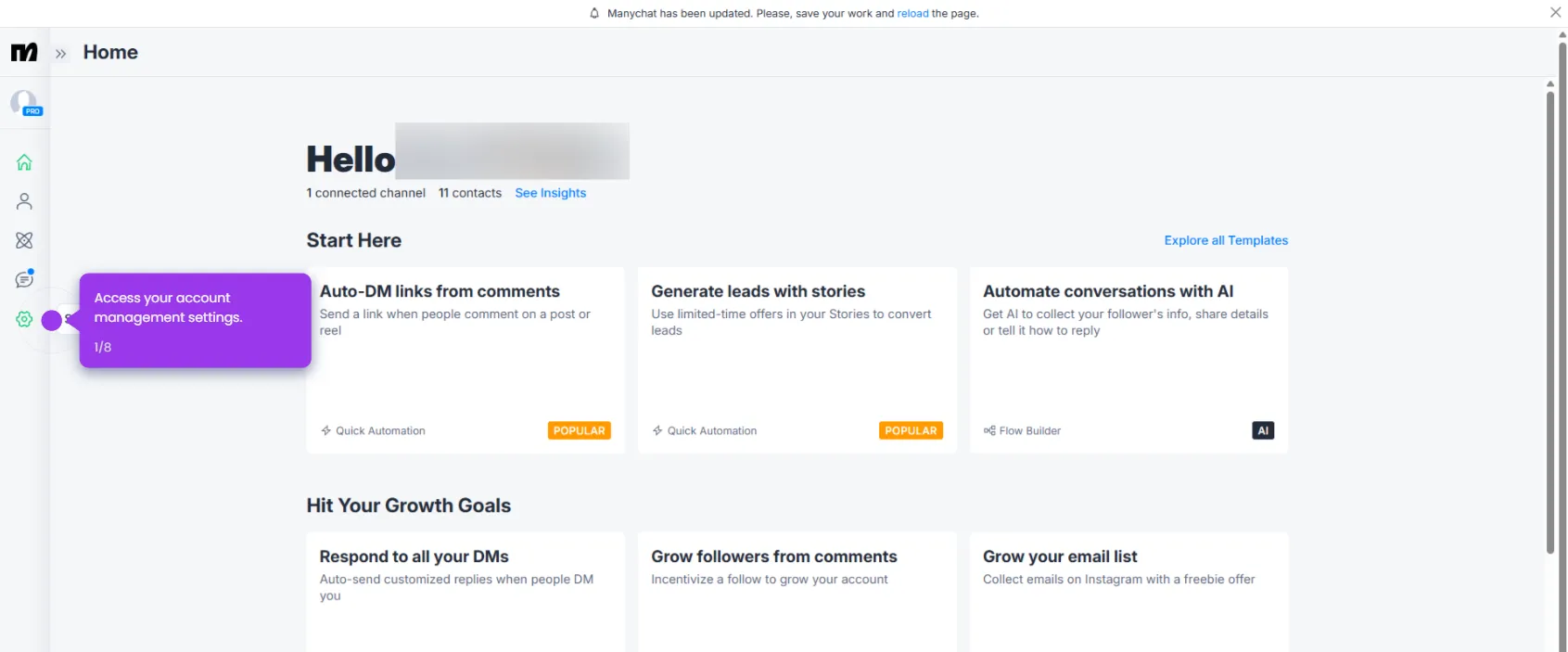Go to Home via house icon
Viewport: 1568px width, 652px height.
point(24,162)
